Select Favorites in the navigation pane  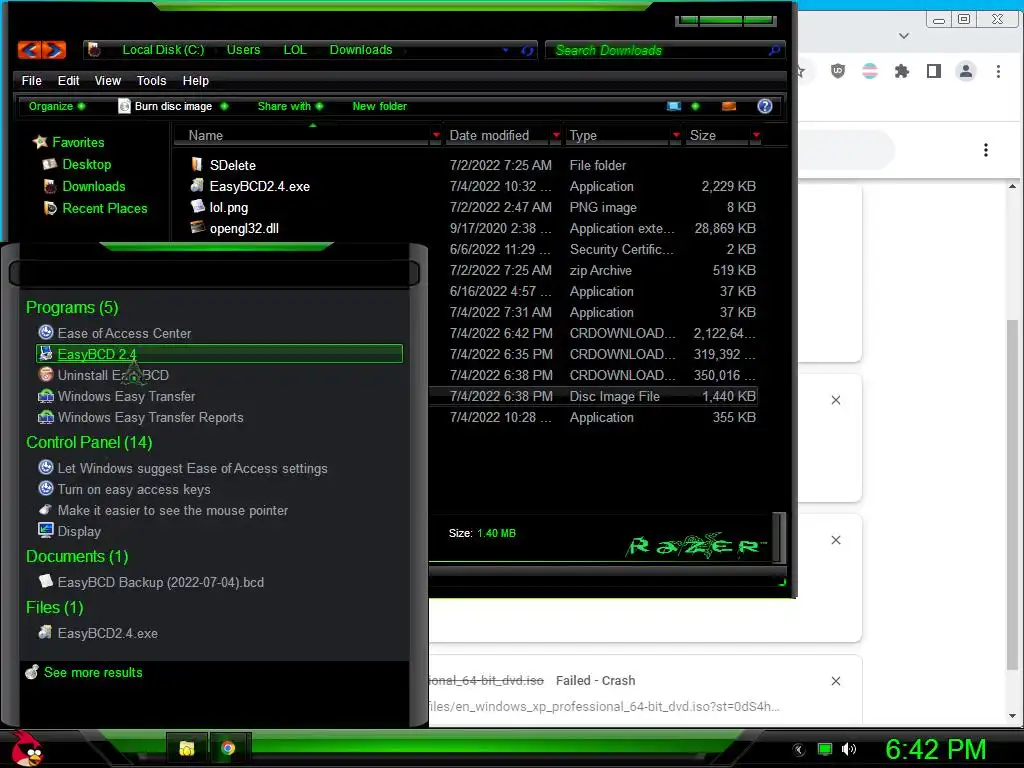coord(78,142)
